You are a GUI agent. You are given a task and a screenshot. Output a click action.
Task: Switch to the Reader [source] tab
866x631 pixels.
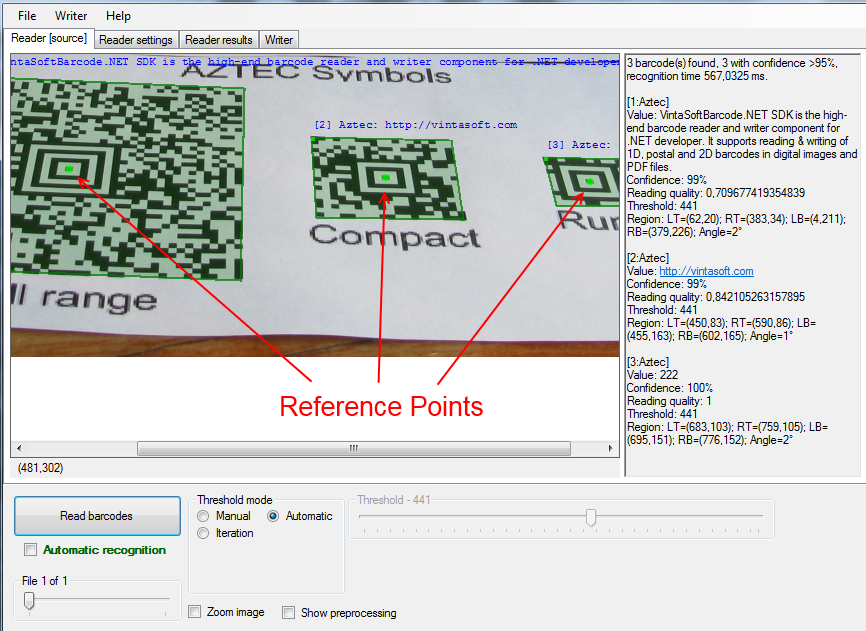pos(49,38)
